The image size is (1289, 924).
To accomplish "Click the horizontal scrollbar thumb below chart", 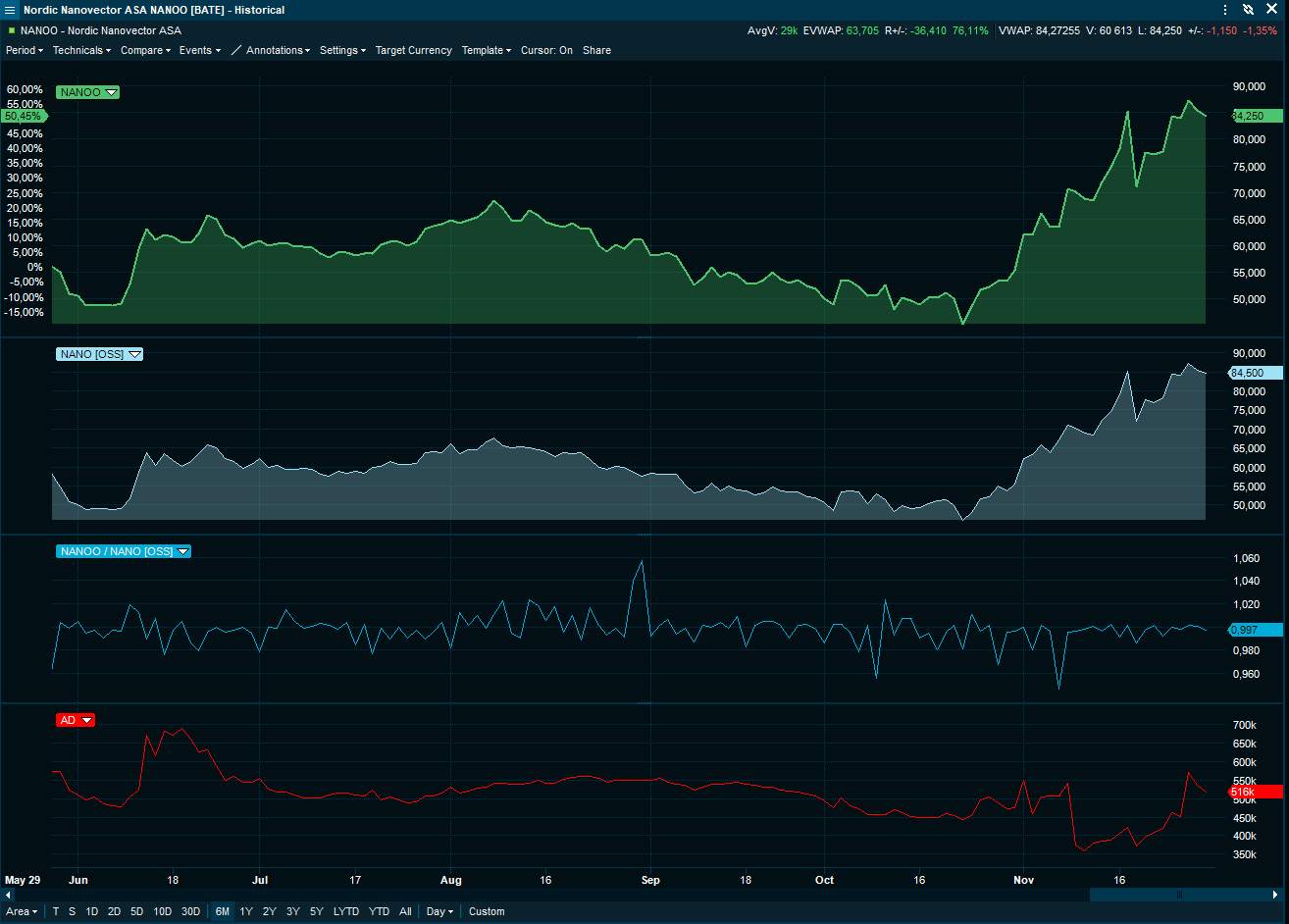I will 1179,895.
